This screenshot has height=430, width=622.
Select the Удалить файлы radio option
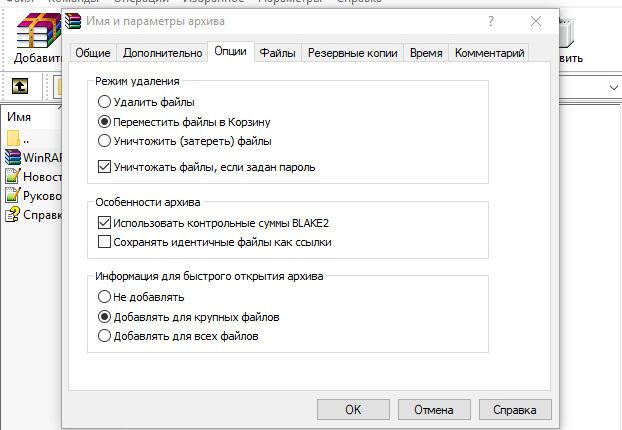click(104, 102)
